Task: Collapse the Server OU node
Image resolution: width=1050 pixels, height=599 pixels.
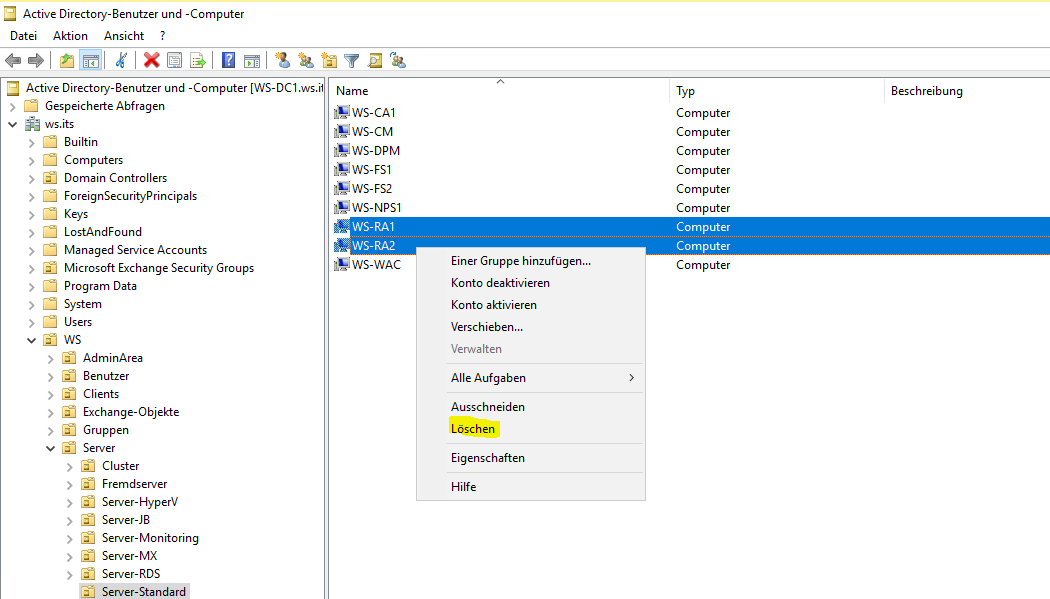Action: (50, 448)
